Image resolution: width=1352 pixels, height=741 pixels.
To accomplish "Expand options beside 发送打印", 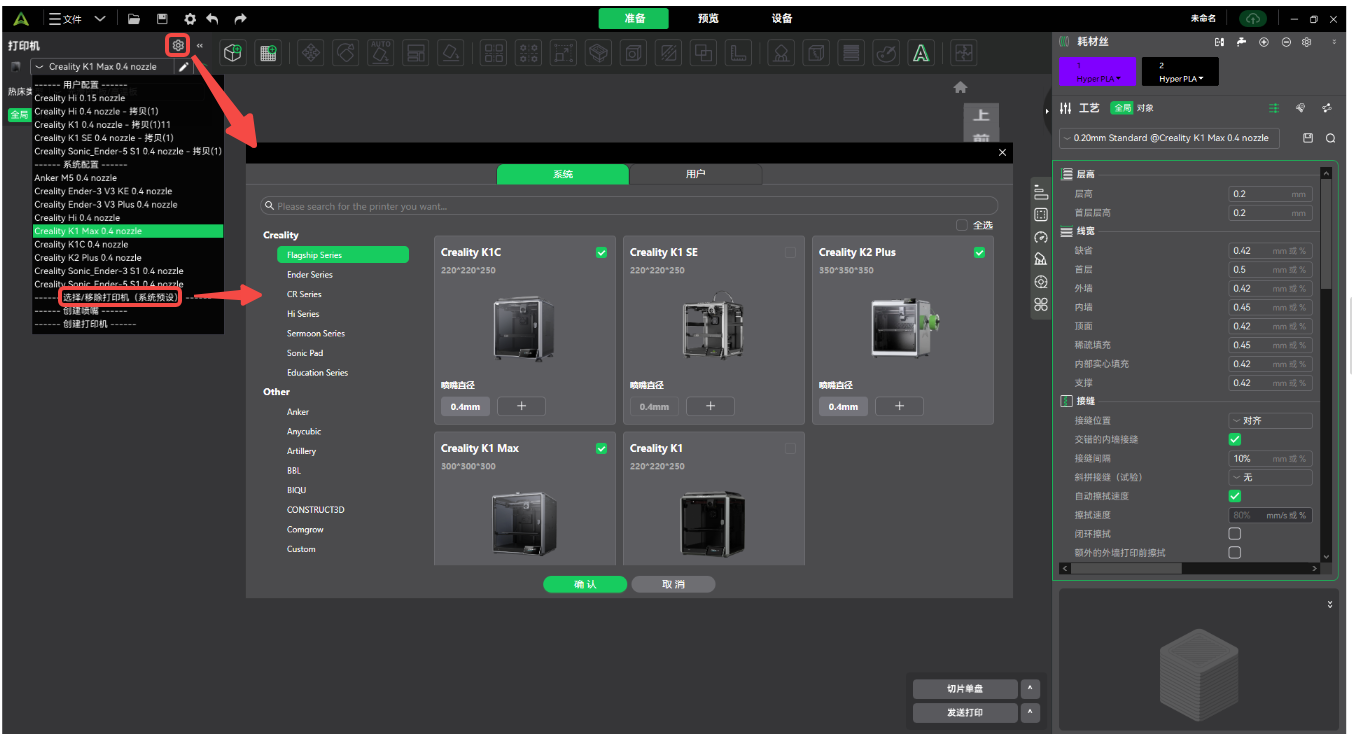I will pyautogui.click(x=1030, y=713).
